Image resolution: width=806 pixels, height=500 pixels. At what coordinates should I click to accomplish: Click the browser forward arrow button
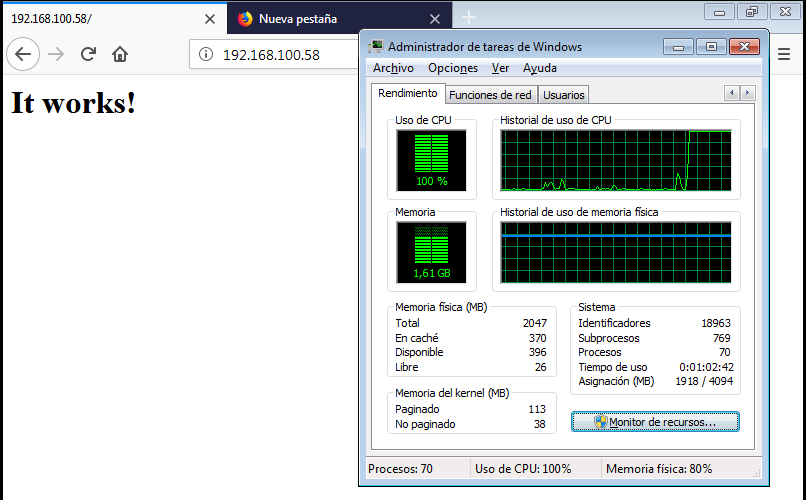click(x=56, y=54)
